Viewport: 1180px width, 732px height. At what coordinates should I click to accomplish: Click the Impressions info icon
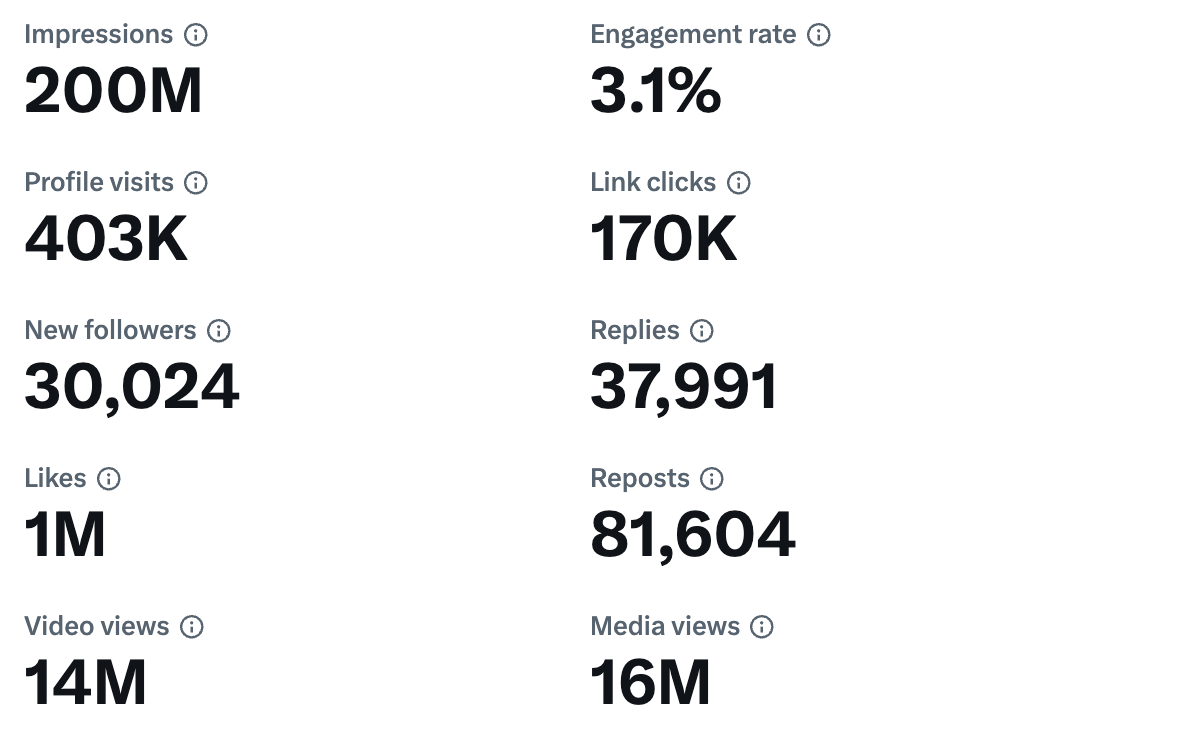(x=197, y=34)
